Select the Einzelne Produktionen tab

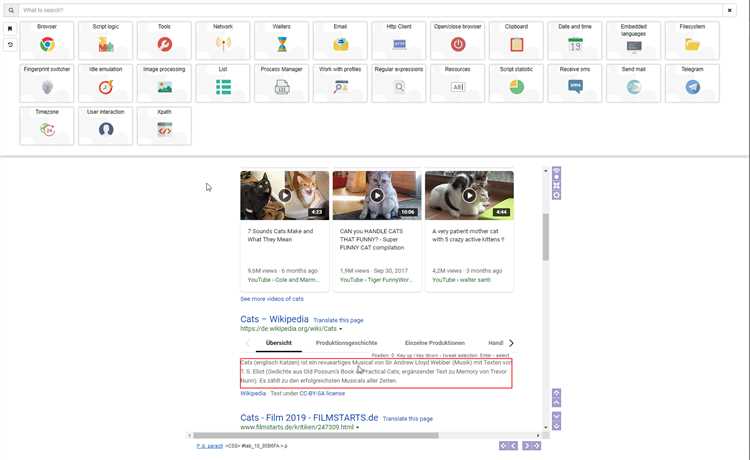[x=435, y=343]
